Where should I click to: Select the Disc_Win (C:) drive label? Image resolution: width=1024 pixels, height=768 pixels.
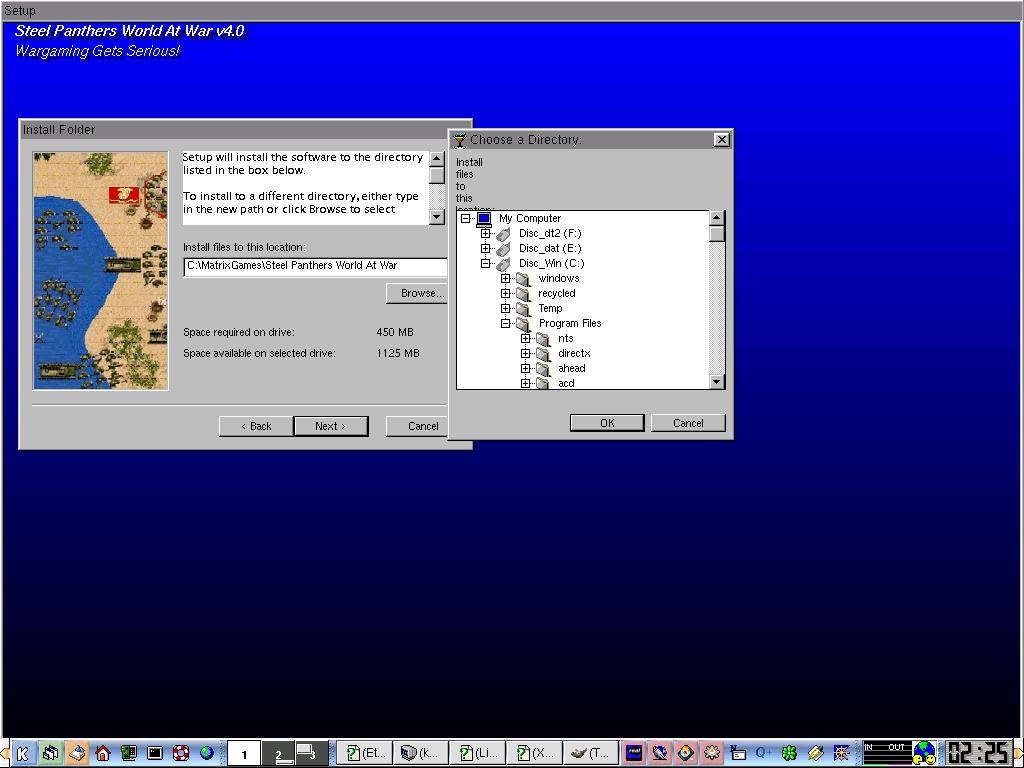tap(551, 263)
